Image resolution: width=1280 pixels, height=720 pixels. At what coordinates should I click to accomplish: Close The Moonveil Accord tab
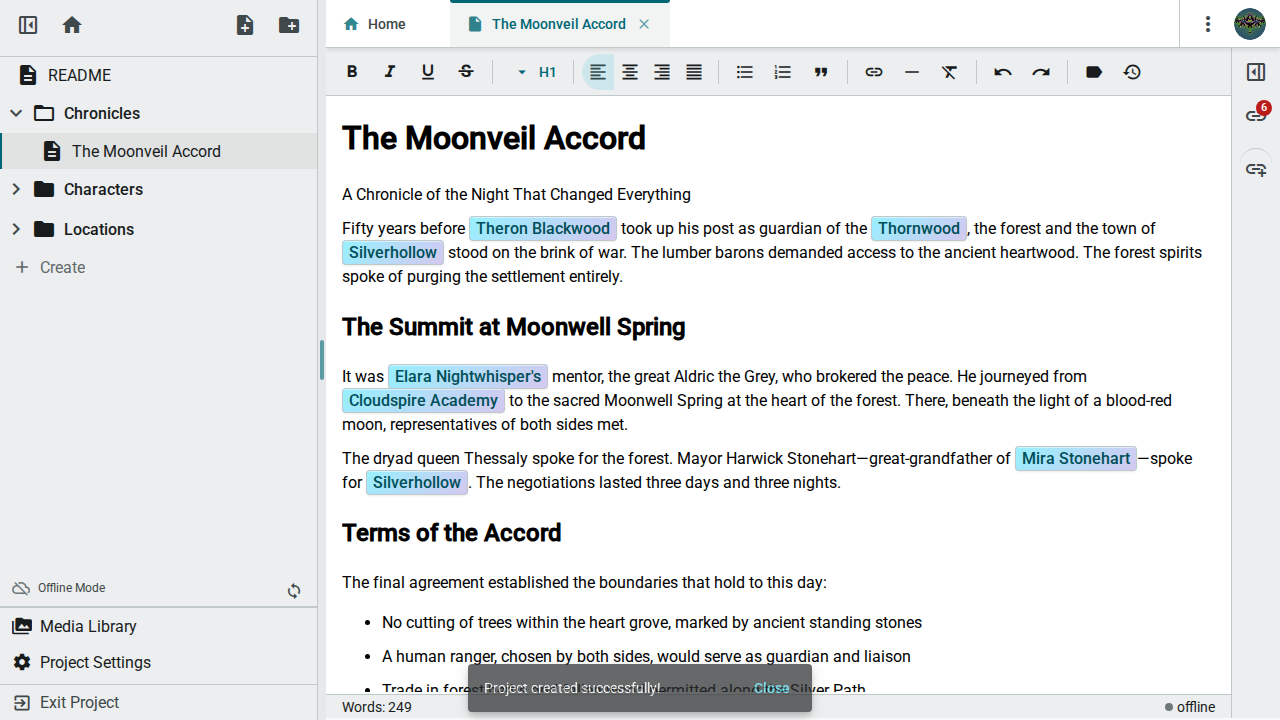click(x=644, y=24)
